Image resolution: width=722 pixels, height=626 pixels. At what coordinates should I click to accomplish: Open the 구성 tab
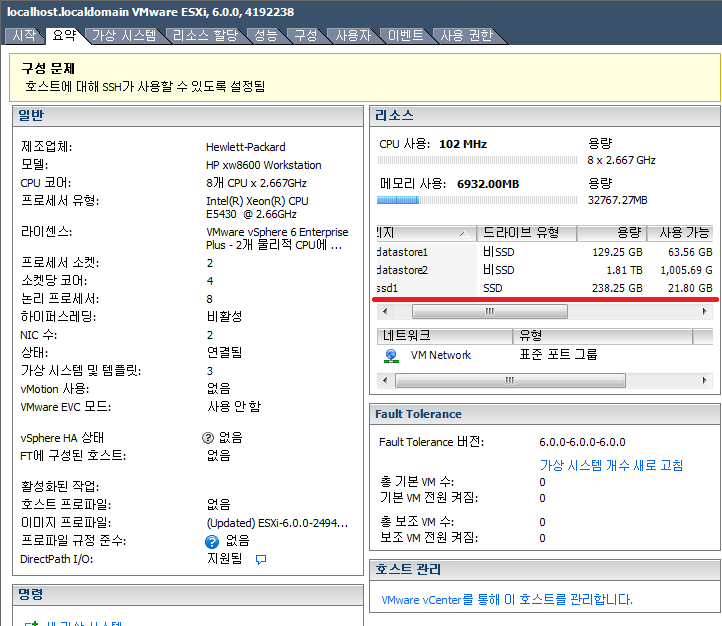point(306,35)
